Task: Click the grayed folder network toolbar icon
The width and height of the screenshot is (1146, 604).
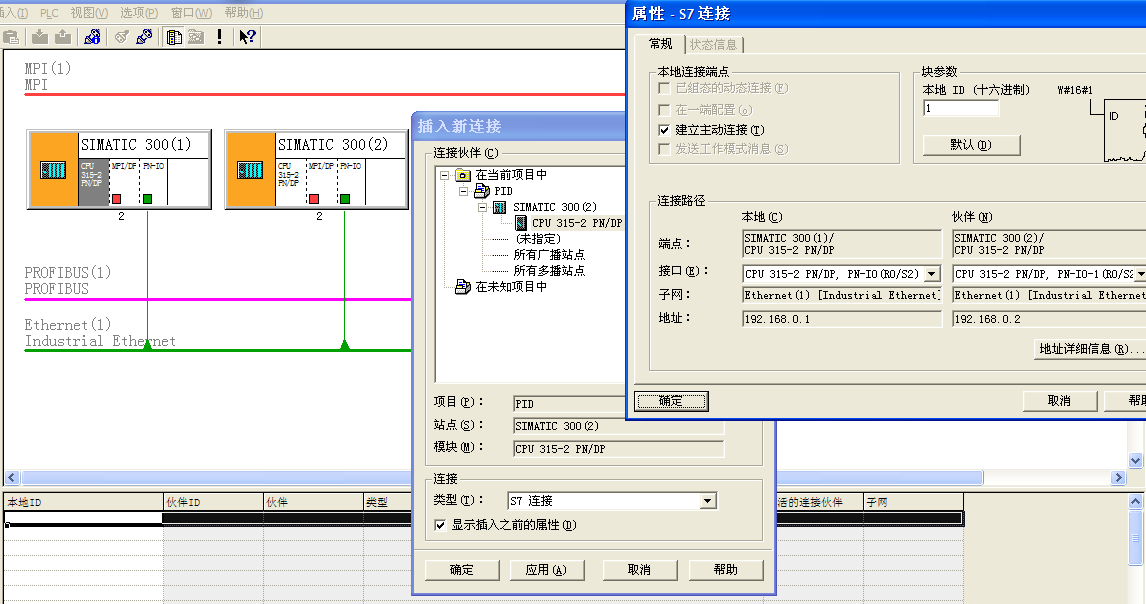Action: pyautogui.click(x=196, y=37)
